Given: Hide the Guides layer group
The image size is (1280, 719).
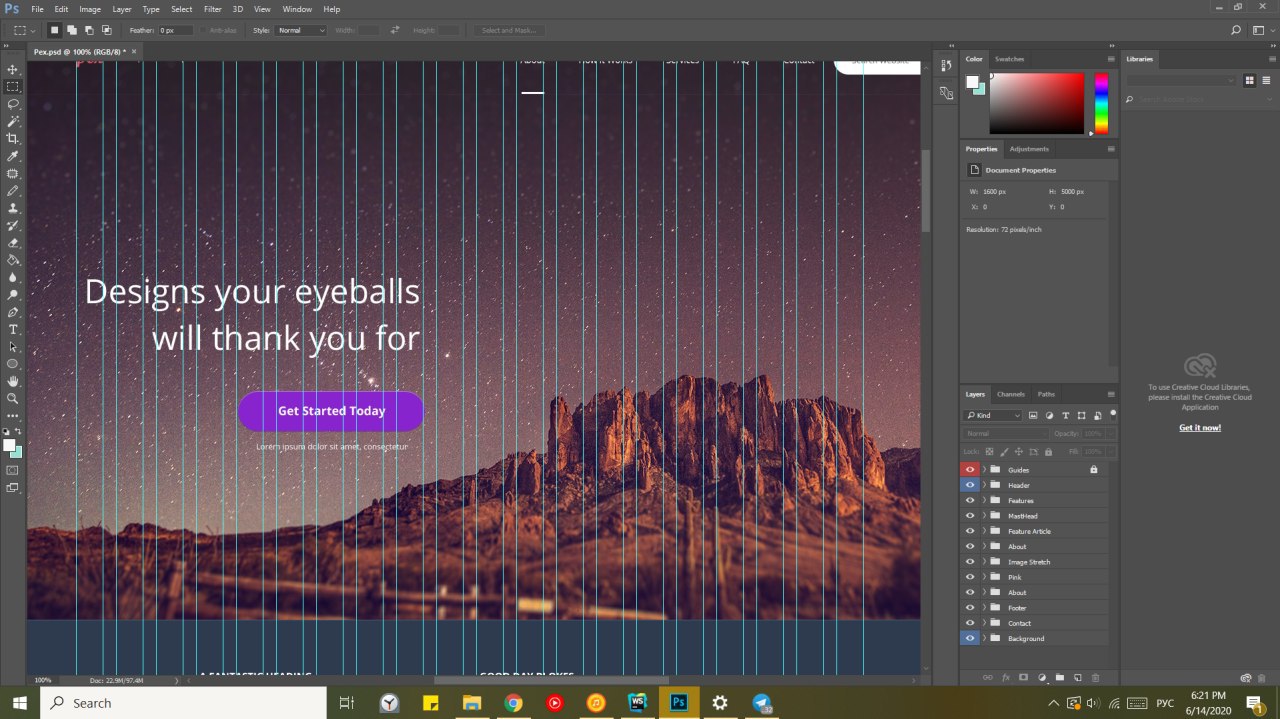Looking at the screenshot, I should [x=969, y=469].
